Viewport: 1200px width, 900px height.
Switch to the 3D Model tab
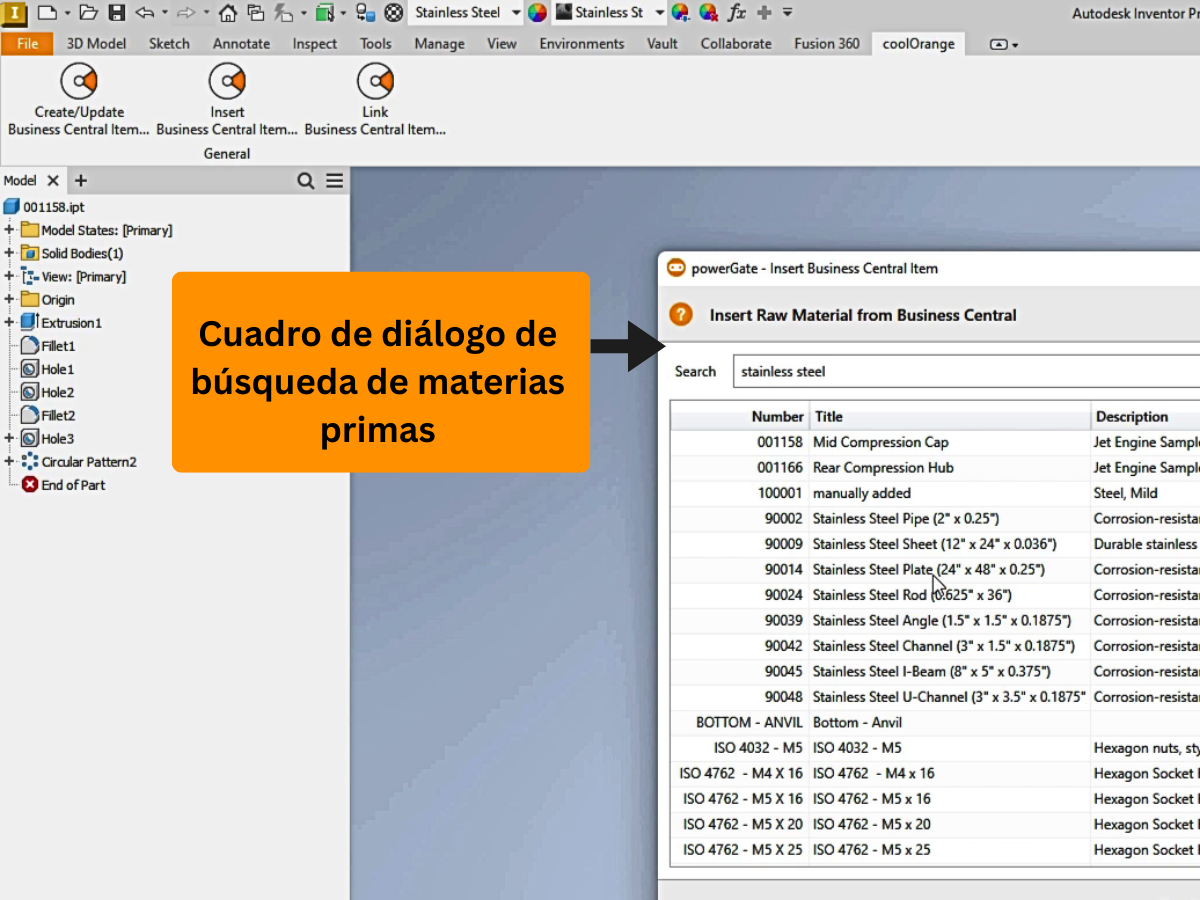click(96, 44)
